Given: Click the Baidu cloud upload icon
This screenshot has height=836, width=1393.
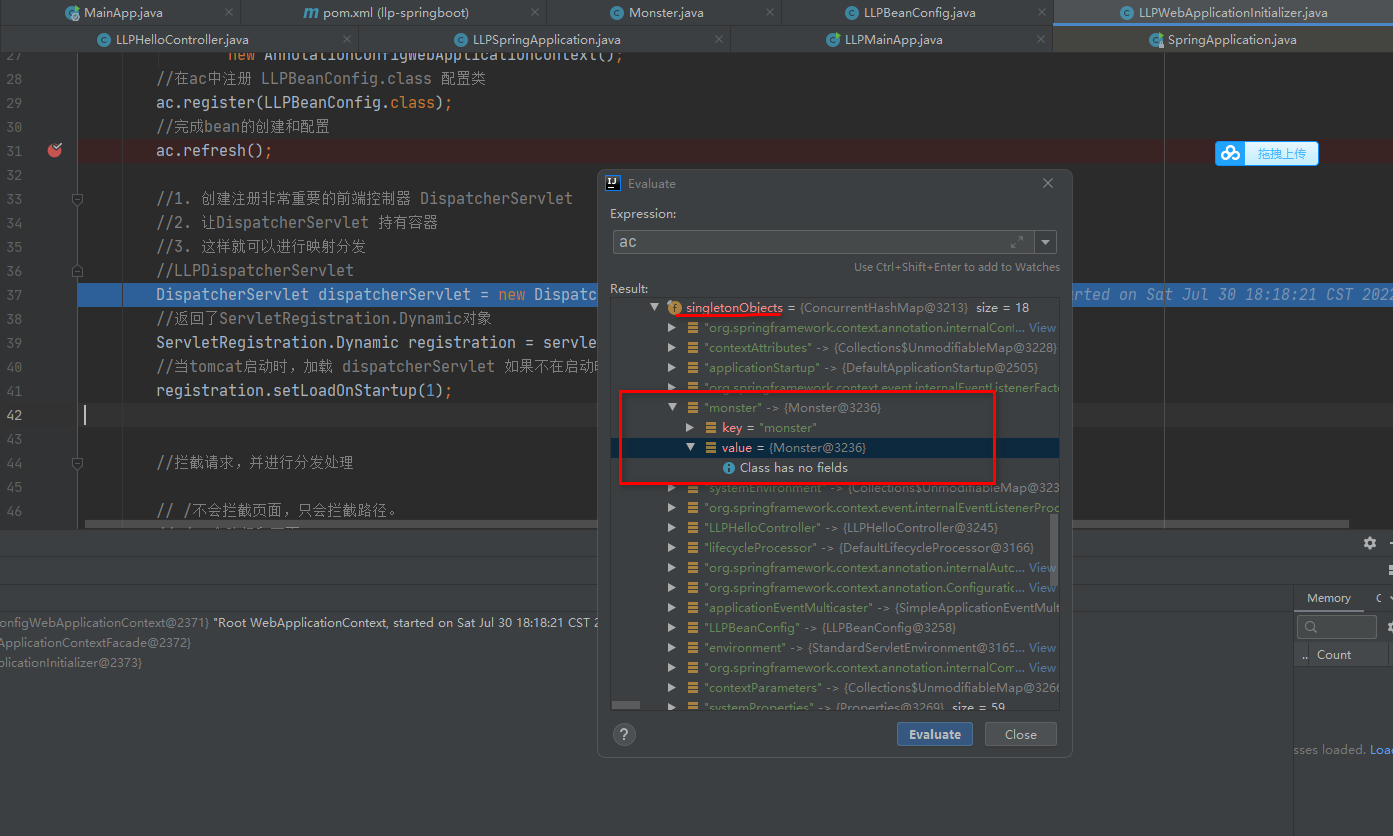Looking at the screenshot, I should 1231,153.
